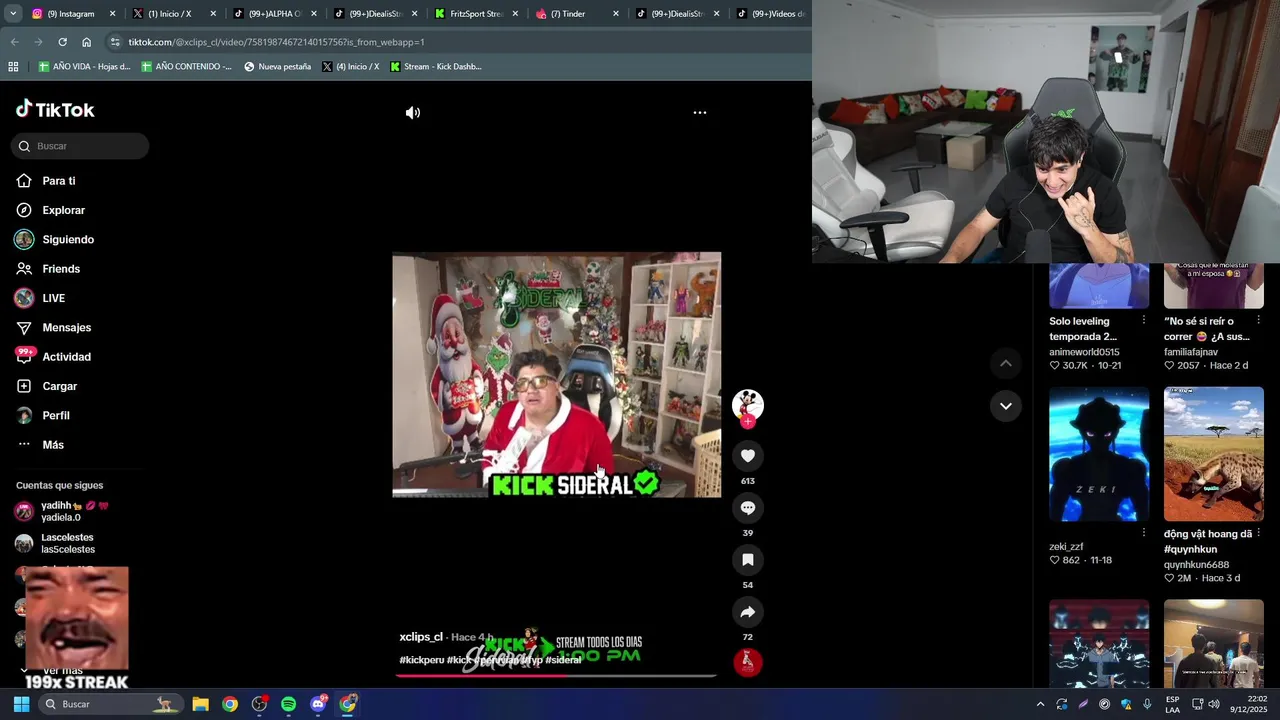Open Stream - Kick Dashboard bookmark

point(436,67)
